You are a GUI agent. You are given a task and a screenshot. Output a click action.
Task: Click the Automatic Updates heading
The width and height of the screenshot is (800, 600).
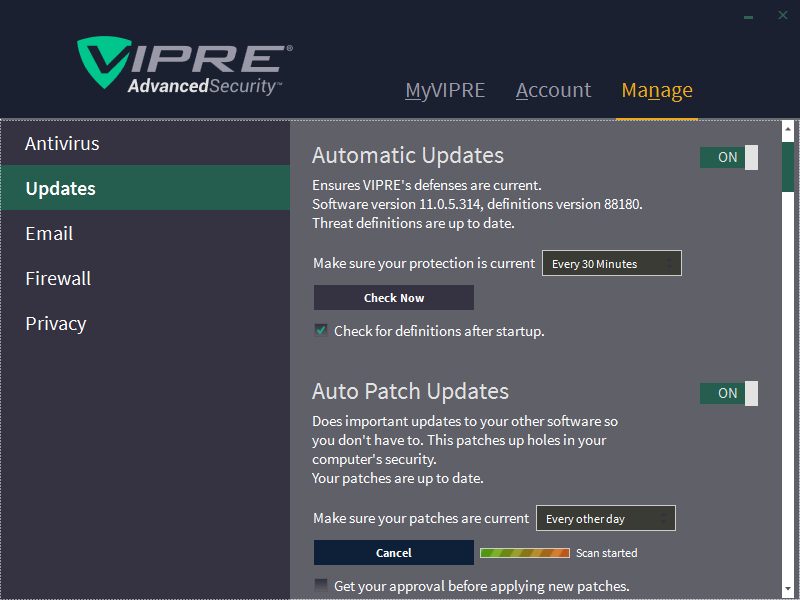408,156
